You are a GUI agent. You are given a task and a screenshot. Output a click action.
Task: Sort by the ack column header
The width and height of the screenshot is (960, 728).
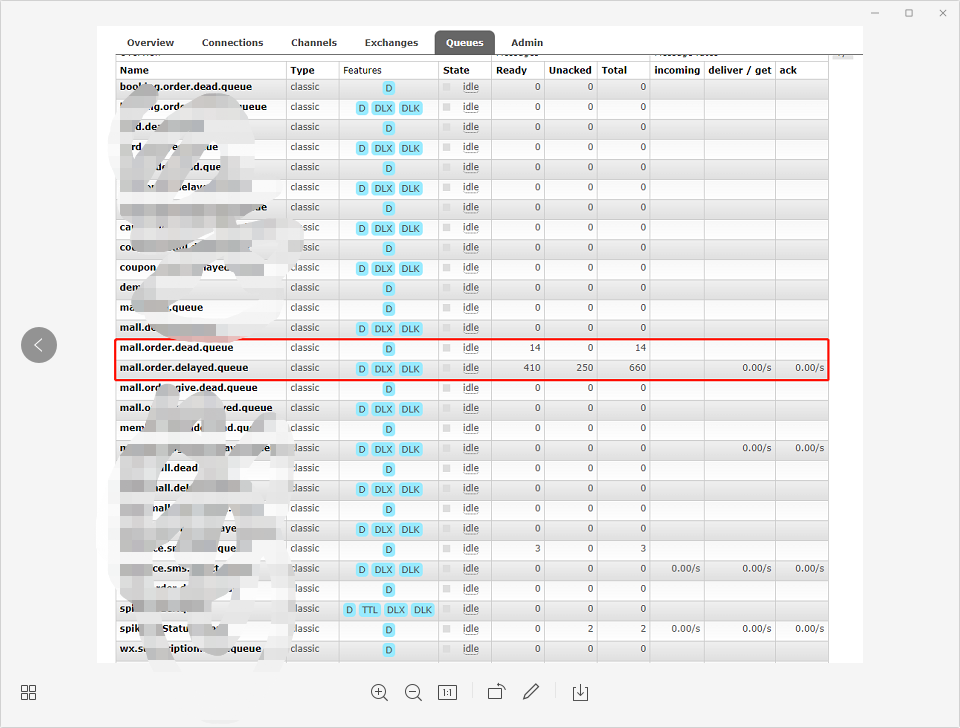click(788, 70)
